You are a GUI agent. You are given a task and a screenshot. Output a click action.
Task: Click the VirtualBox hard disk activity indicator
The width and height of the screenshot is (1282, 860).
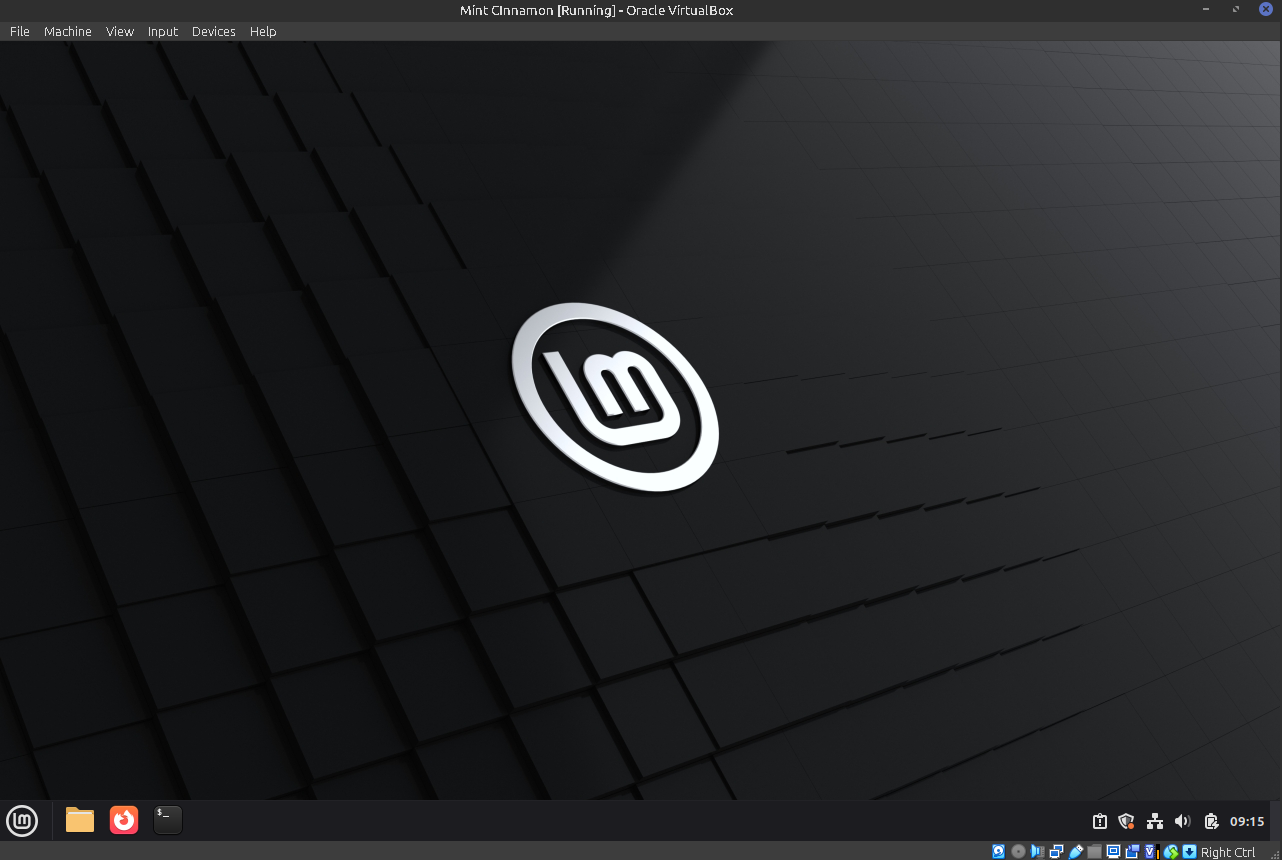[x=999, y=851]
